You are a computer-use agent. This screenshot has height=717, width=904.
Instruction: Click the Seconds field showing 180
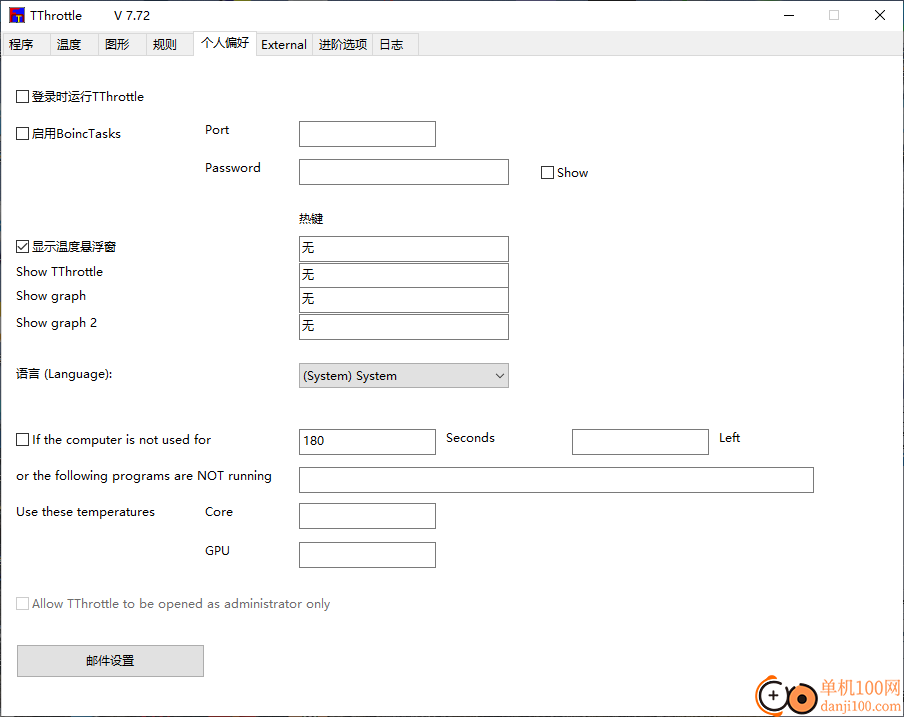coord(367,441)
